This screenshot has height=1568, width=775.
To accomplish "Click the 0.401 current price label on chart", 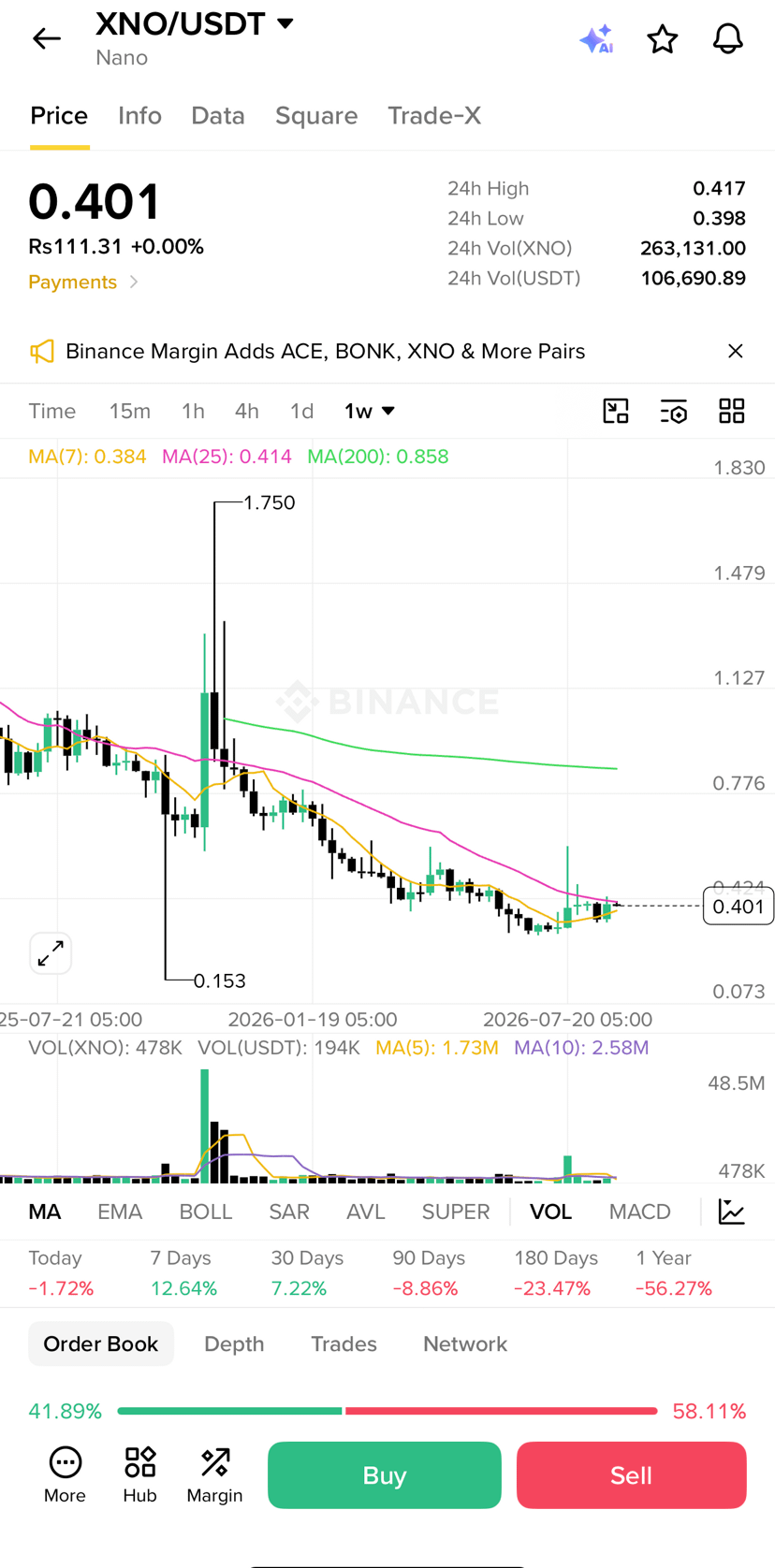I will pos(738,907).
